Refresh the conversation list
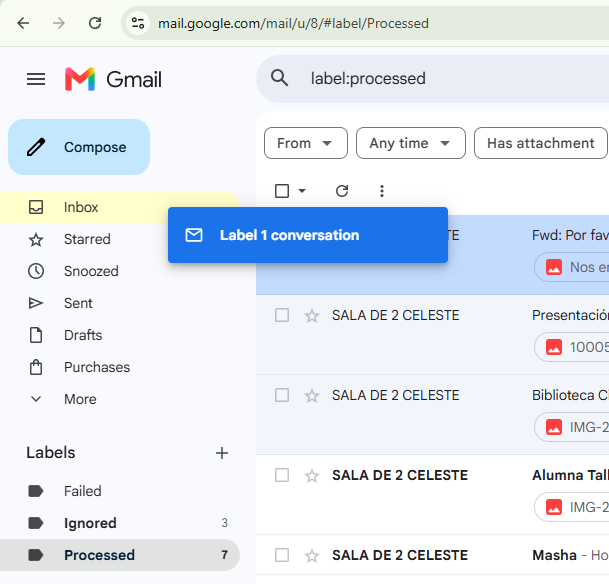This screenshot has width=609, height=584. click(x=342, y=191)
